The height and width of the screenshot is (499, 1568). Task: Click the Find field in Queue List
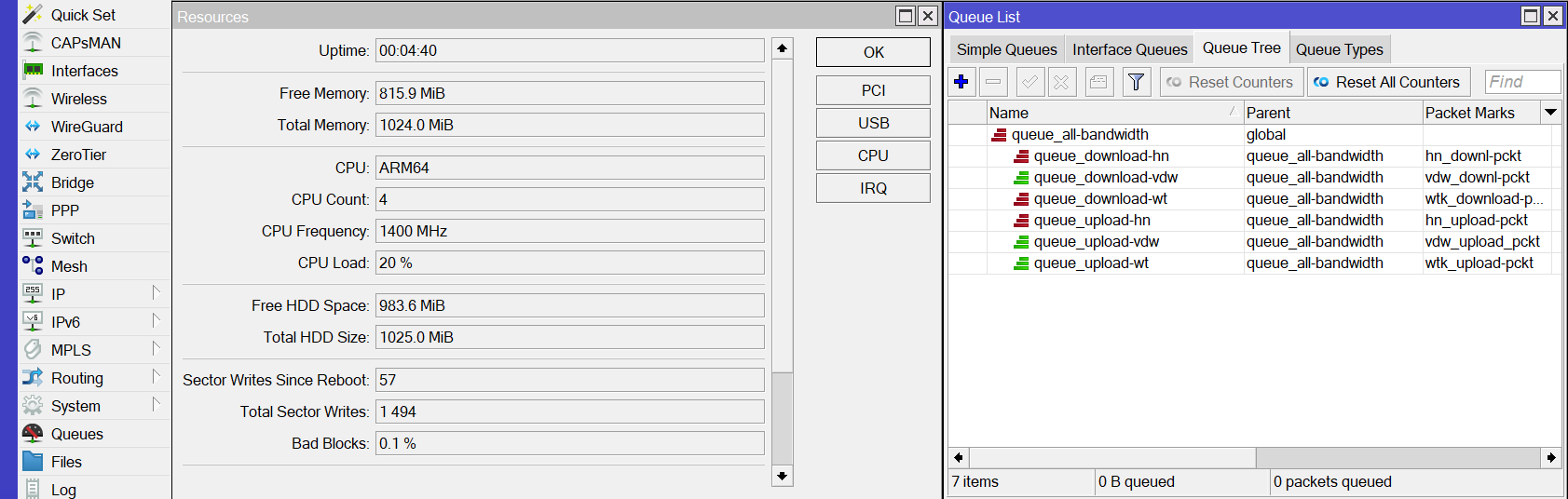coord(1522,82)
